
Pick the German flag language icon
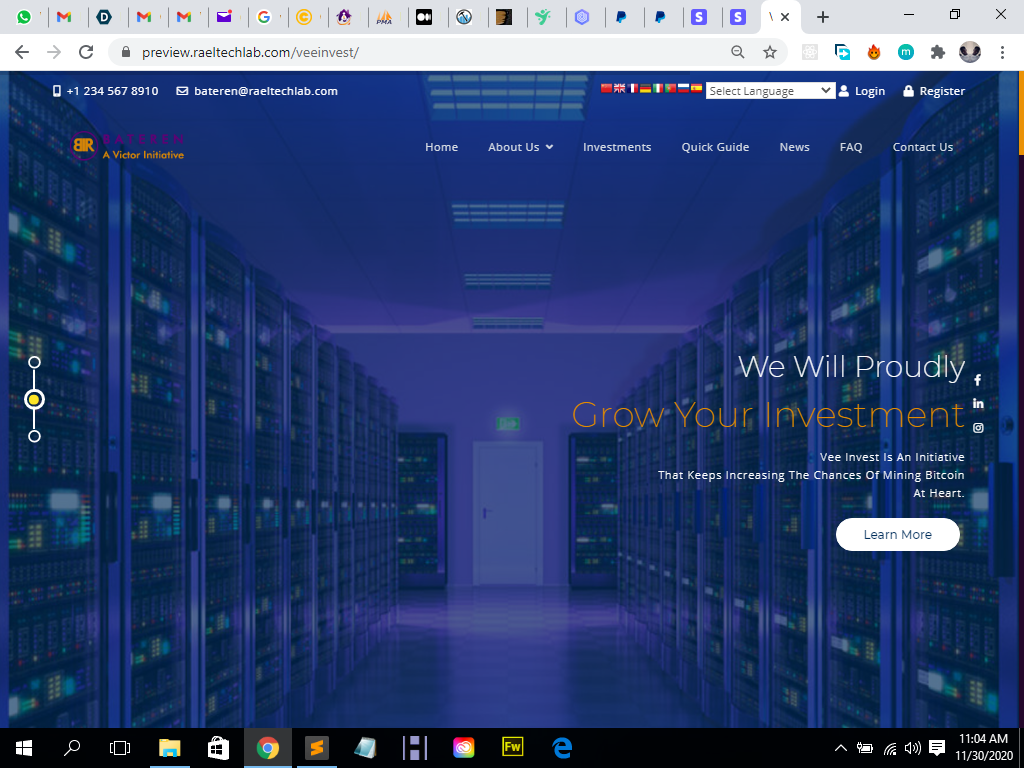pyautogui.click(x=645, y=88)
